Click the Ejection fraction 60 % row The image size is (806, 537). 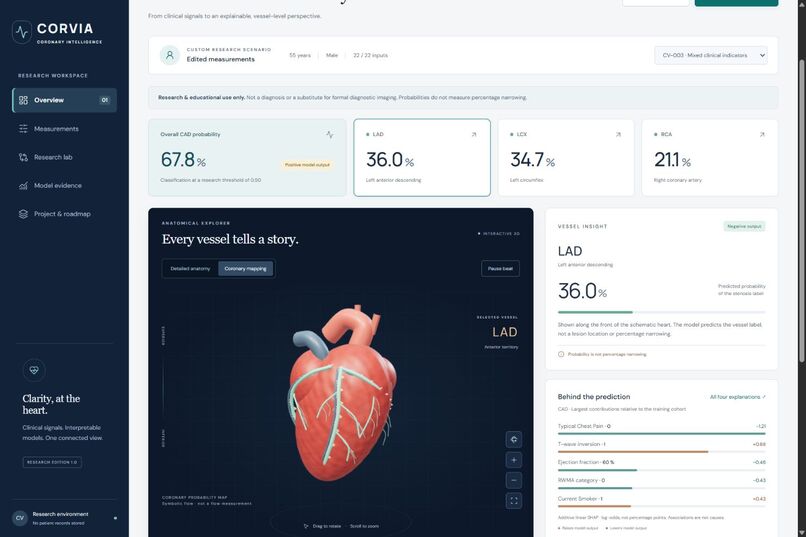tap(662, 465)
